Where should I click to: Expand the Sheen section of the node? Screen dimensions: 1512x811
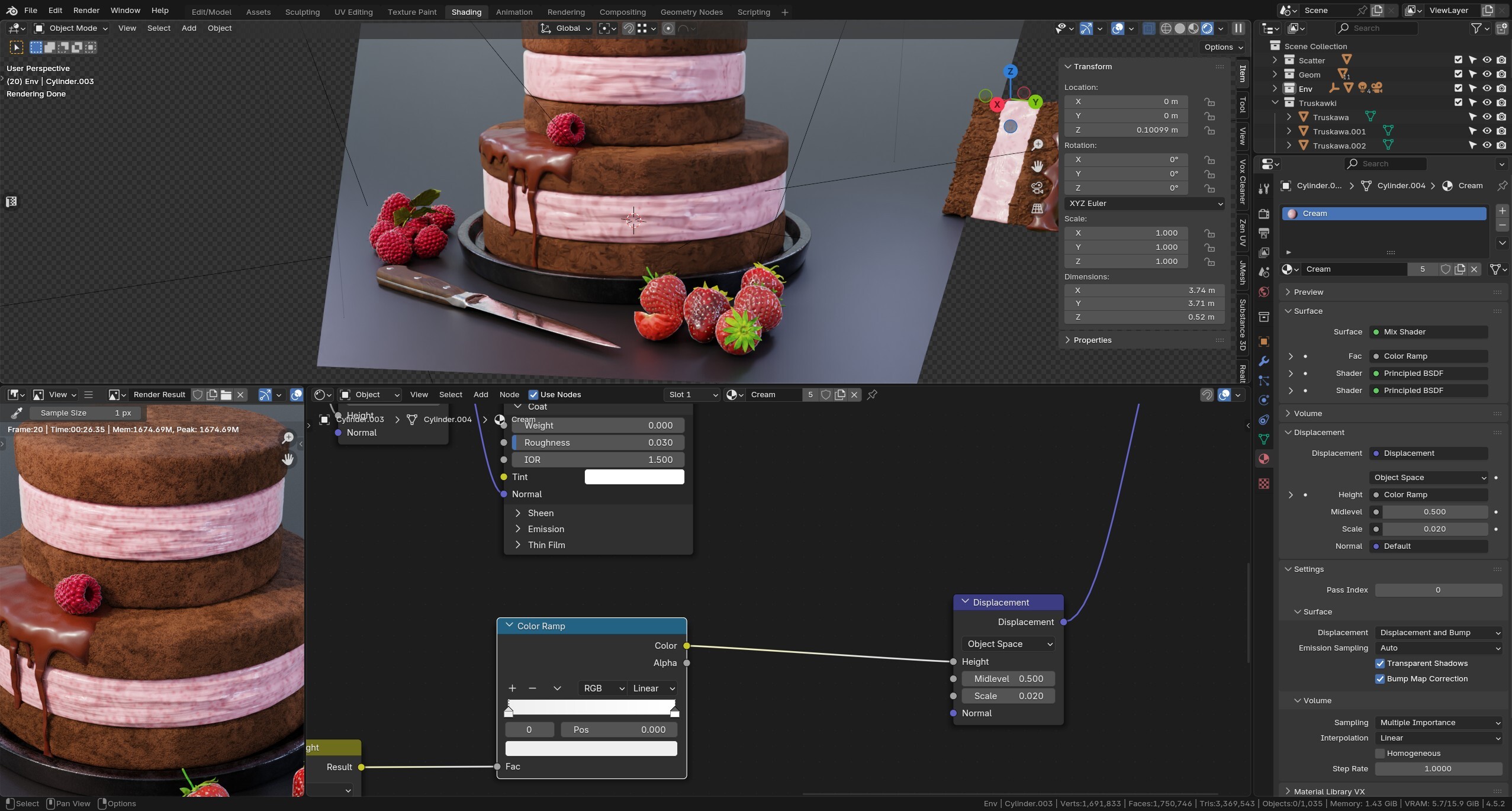point(540,513)
